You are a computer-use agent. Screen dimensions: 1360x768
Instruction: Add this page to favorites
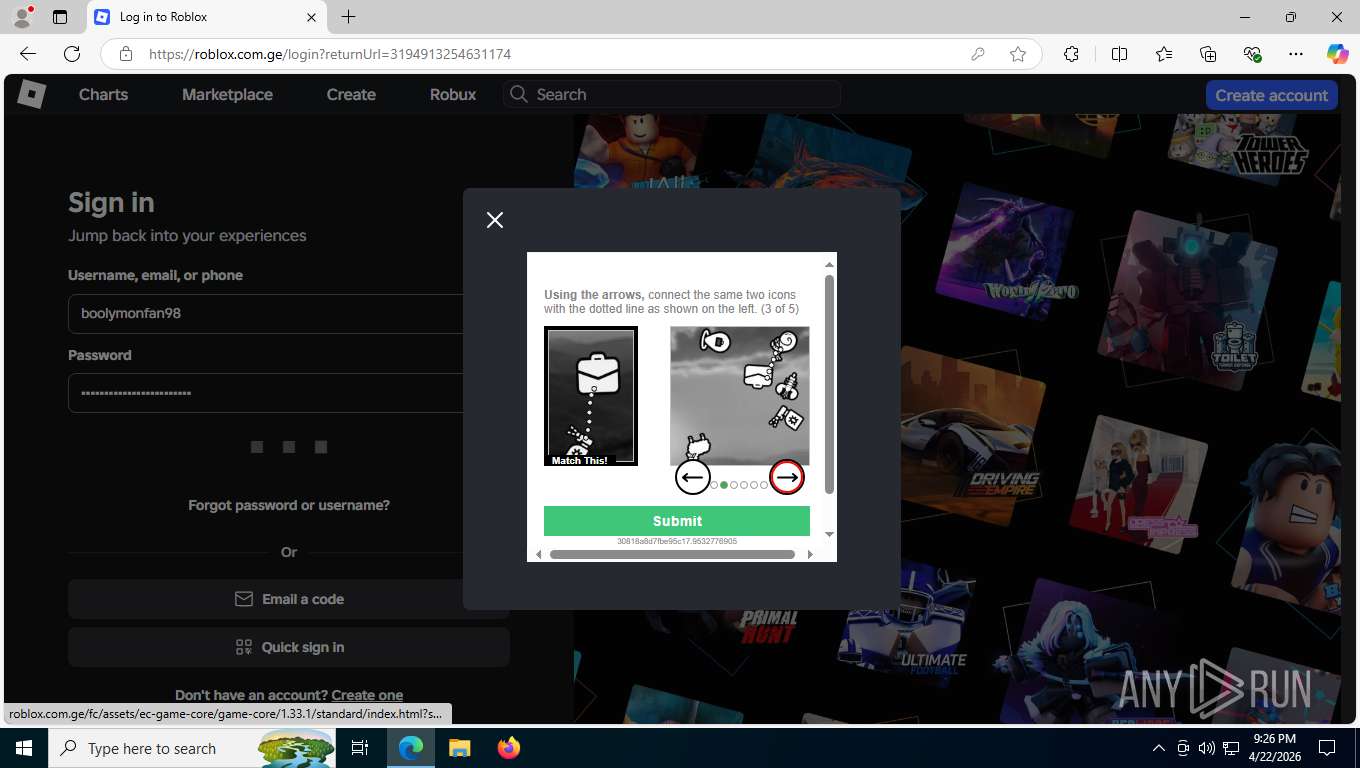coord(1018,54)
